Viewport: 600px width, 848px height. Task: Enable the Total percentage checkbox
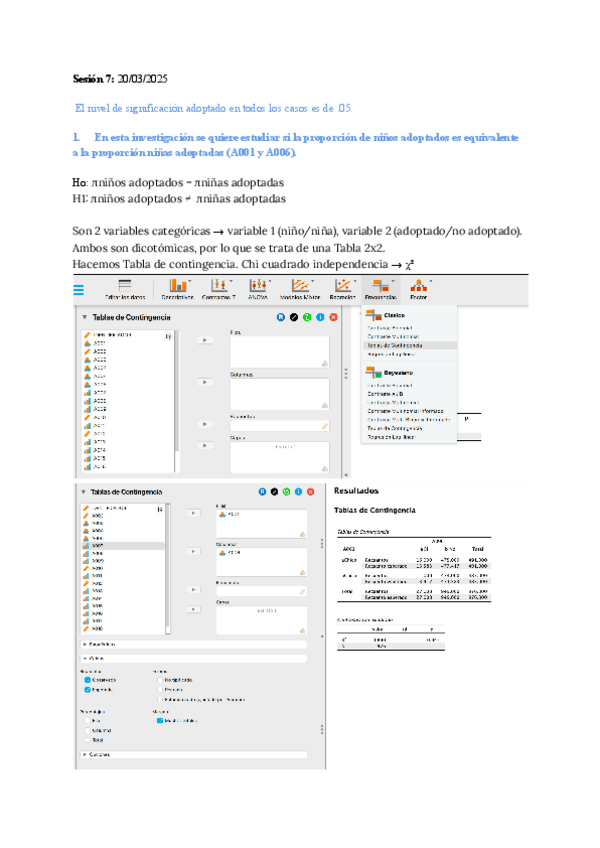coord(88,740)
